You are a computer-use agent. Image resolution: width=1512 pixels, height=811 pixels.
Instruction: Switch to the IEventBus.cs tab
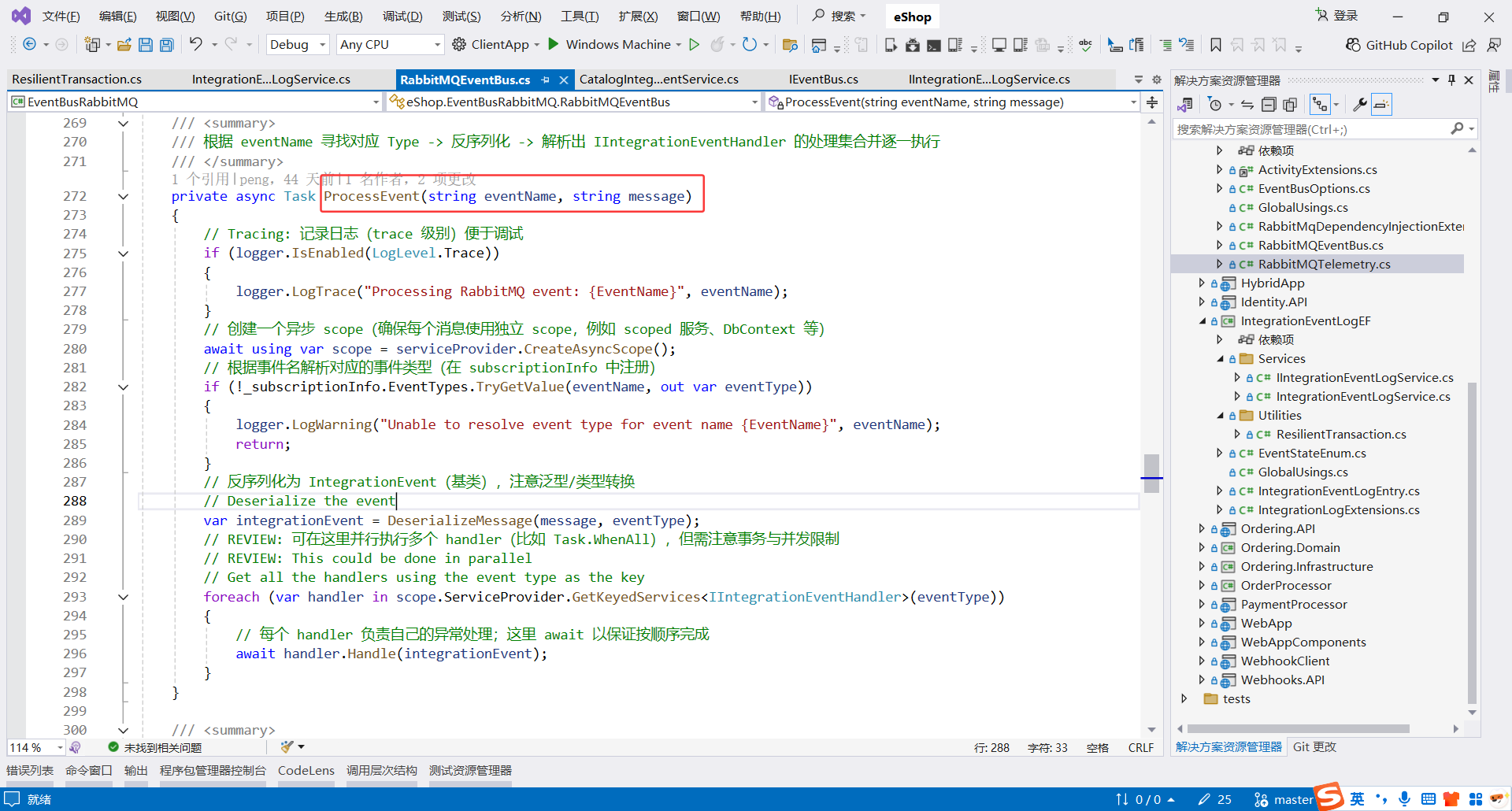(x=823, y=79)
